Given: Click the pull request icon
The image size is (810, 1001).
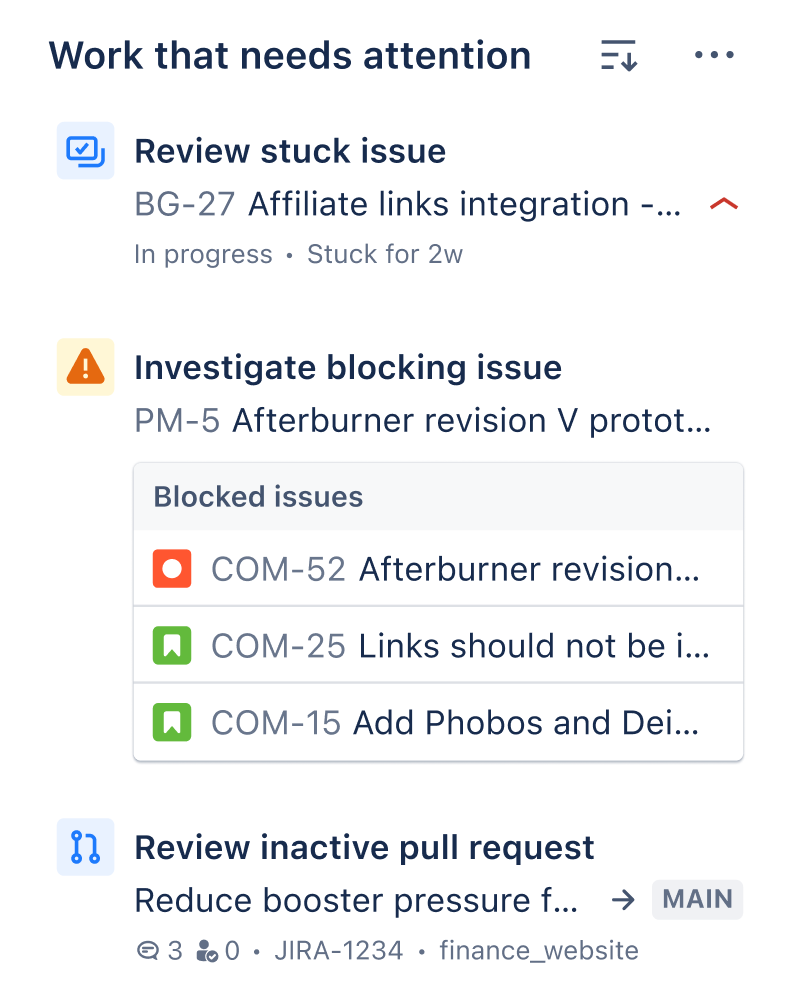Looking at the screenshot, I should click(85, 848).
